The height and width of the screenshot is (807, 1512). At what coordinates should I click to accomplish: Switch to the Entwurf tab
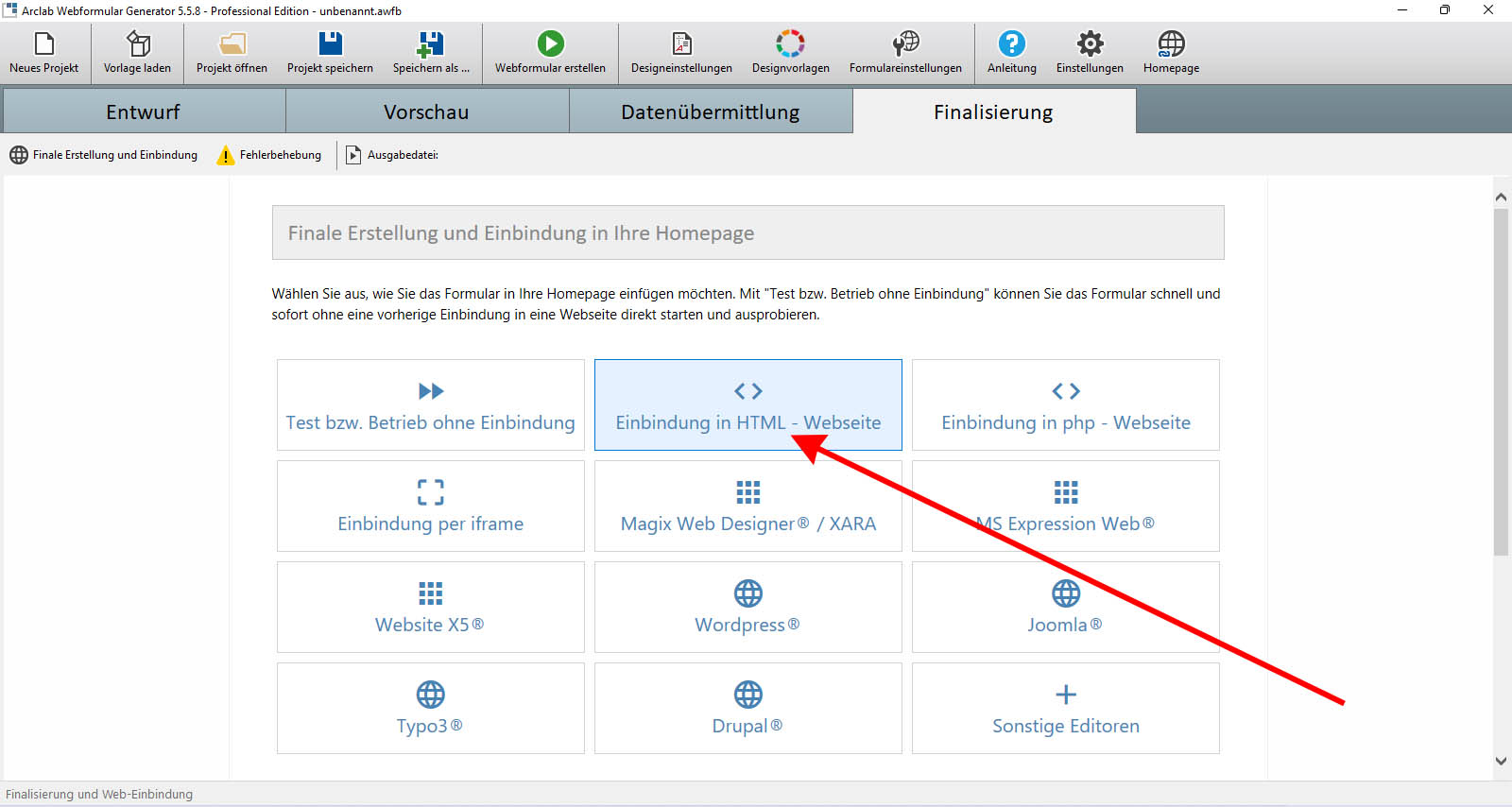pos(144,112)
